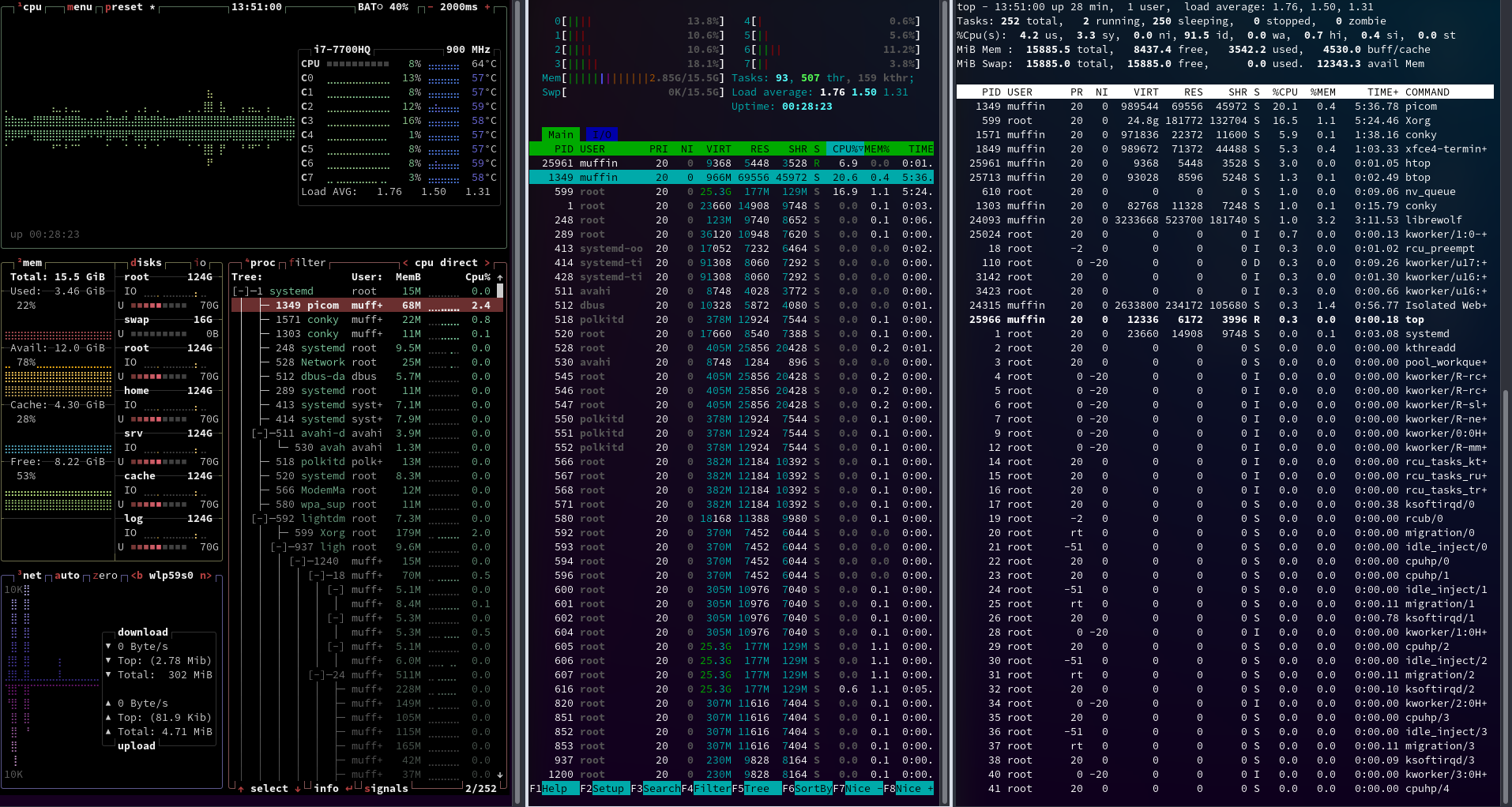Click the right arrow of "< cpu direct >" sorting
This screenshot has height=807, width=1512.
click(488, 263)
